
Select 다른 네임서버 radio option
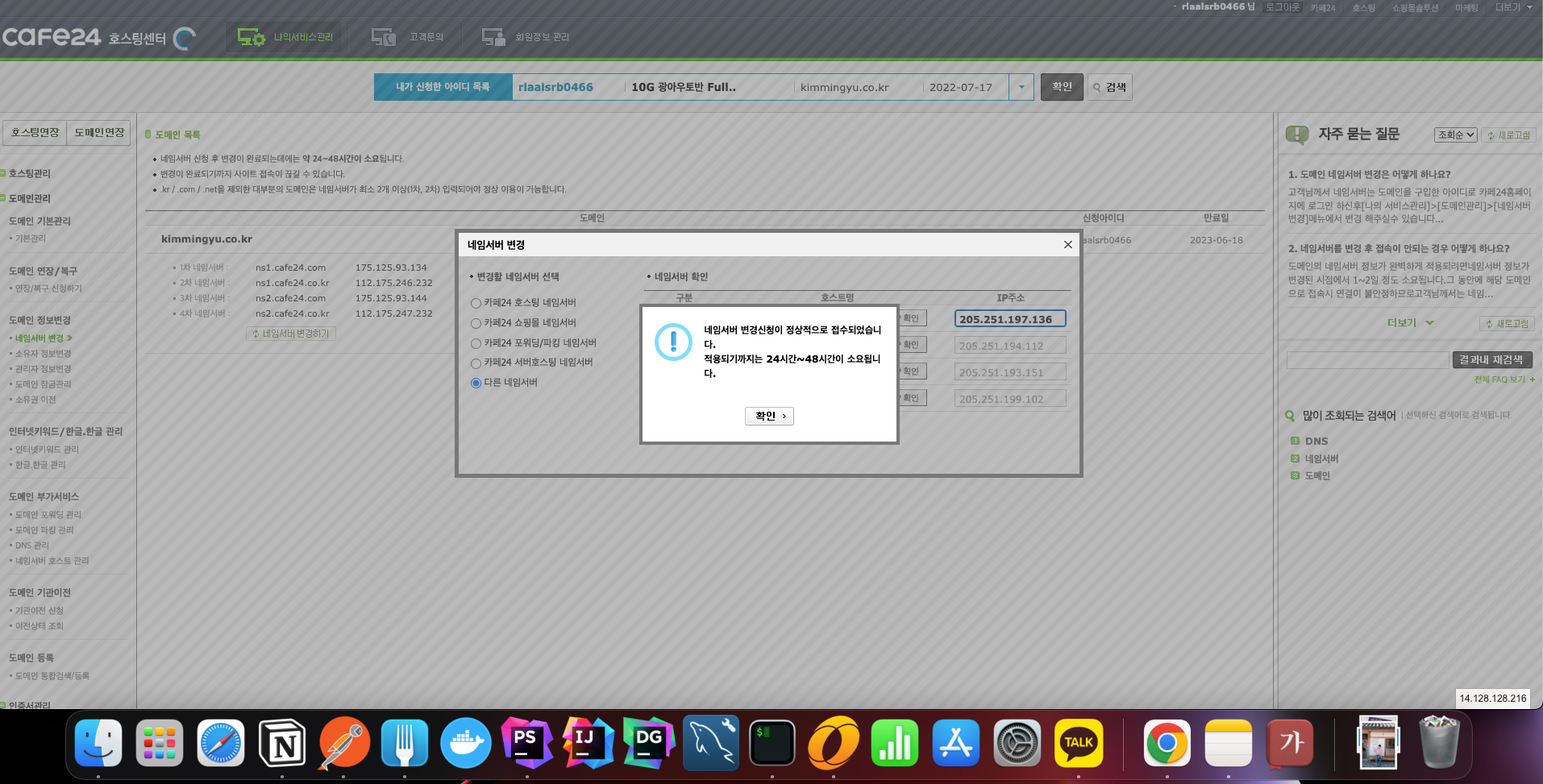click(476, 384)
